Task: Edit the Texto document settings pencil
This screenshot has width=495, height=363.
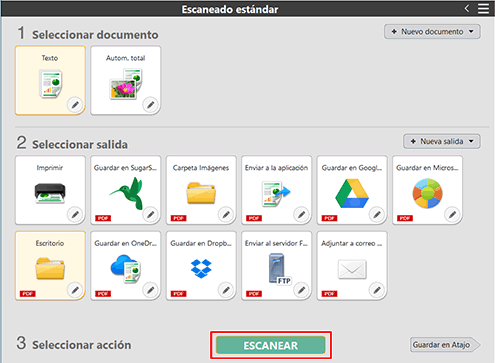Action: click(75, 105)
